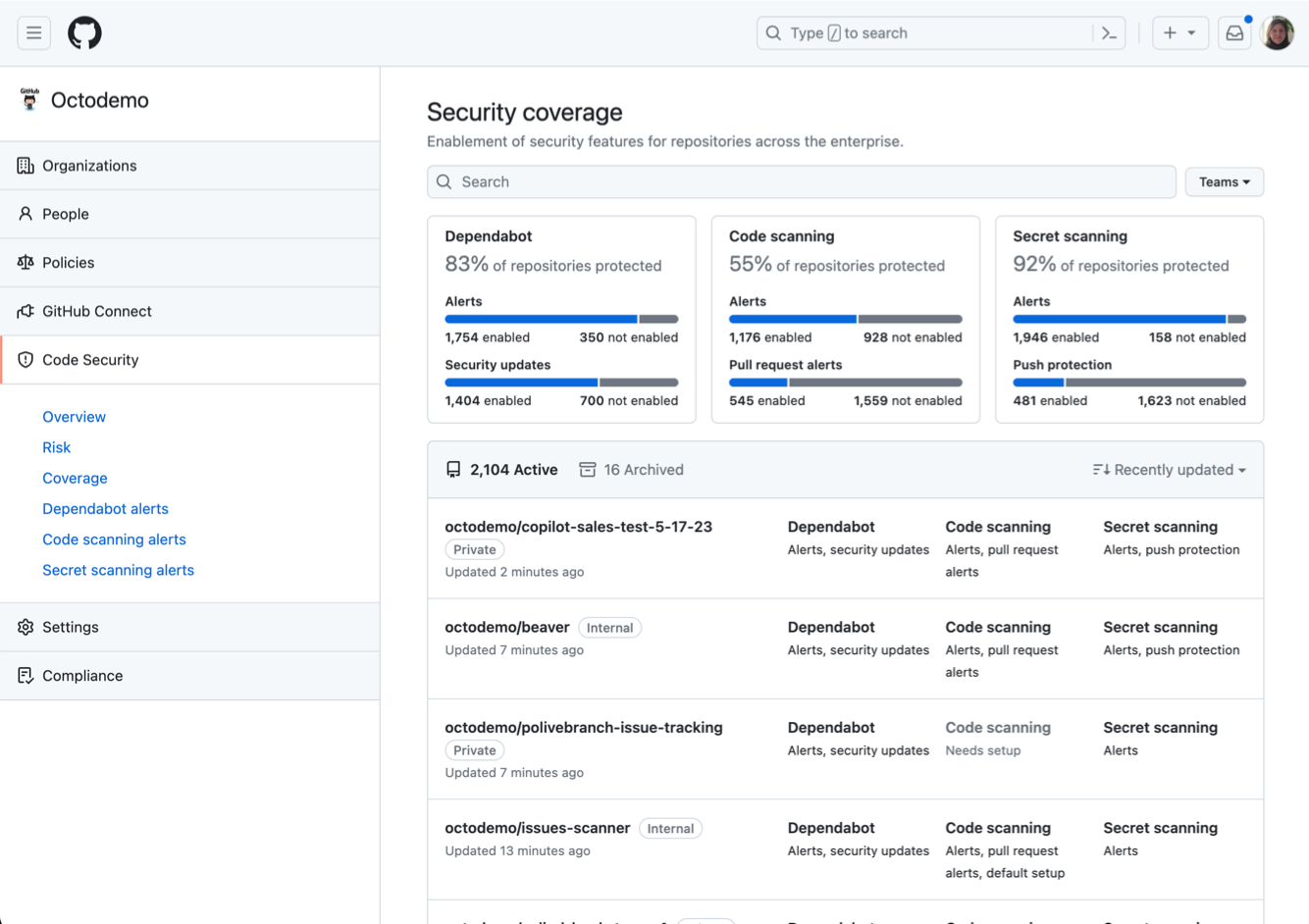The image size is (1309, 924).
Task: Click the GitHub Connect megaphone icon
Action: (x=25, y=311)
